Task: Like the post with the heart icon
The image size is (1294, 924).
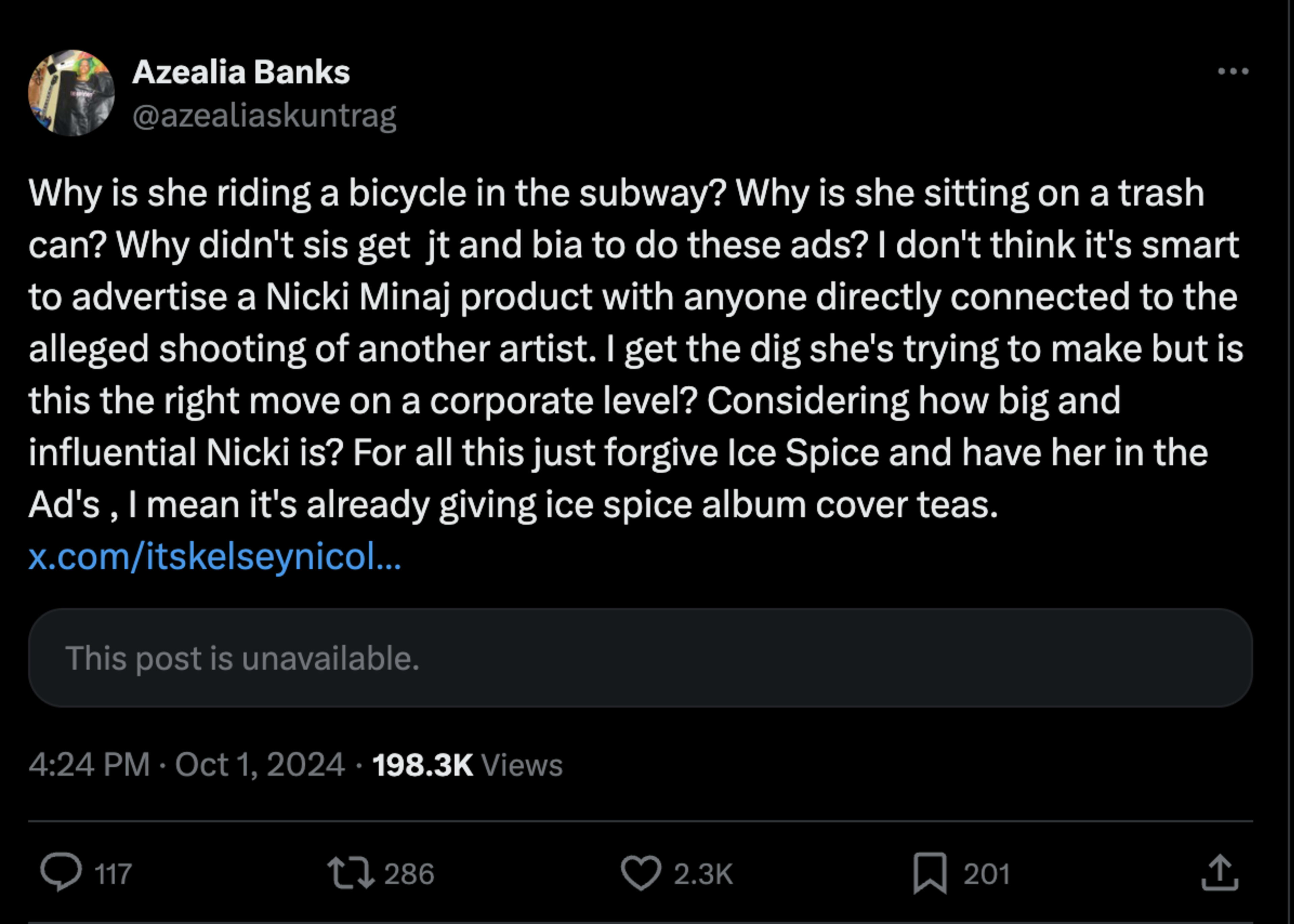Action: [641, 873]
